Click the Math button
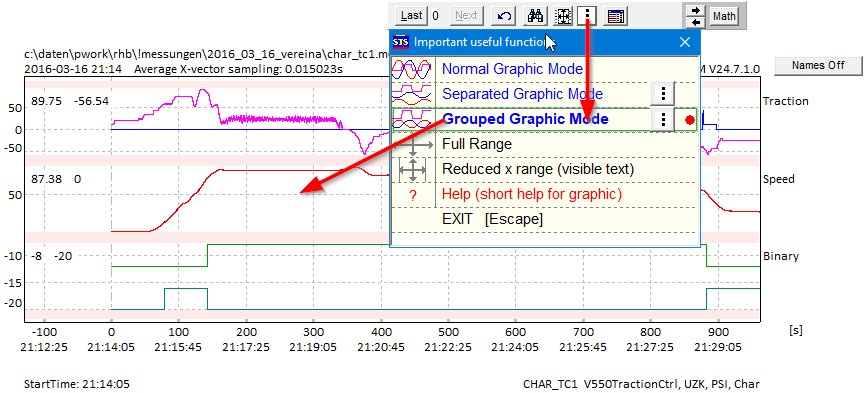Viewport: 867px width, 393px height. (724, 16)
